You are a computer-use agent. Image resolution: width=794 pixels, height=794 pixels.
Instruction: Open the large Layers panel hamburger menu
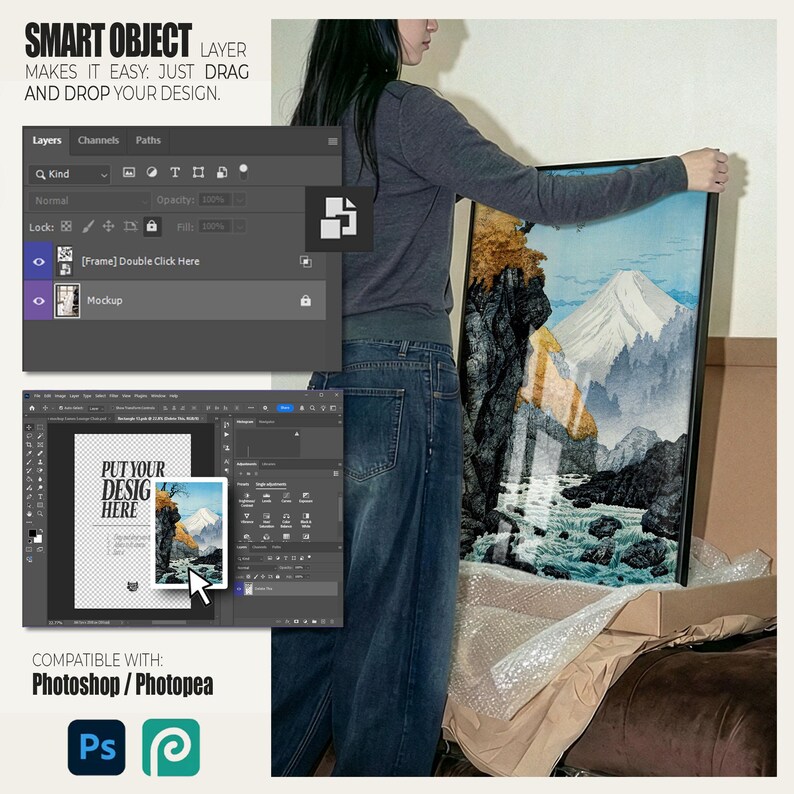333,141
